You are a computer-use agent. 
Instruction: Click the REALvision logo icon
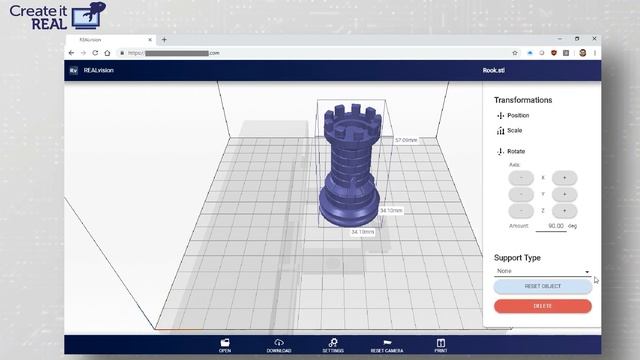[x=73, y=70]
